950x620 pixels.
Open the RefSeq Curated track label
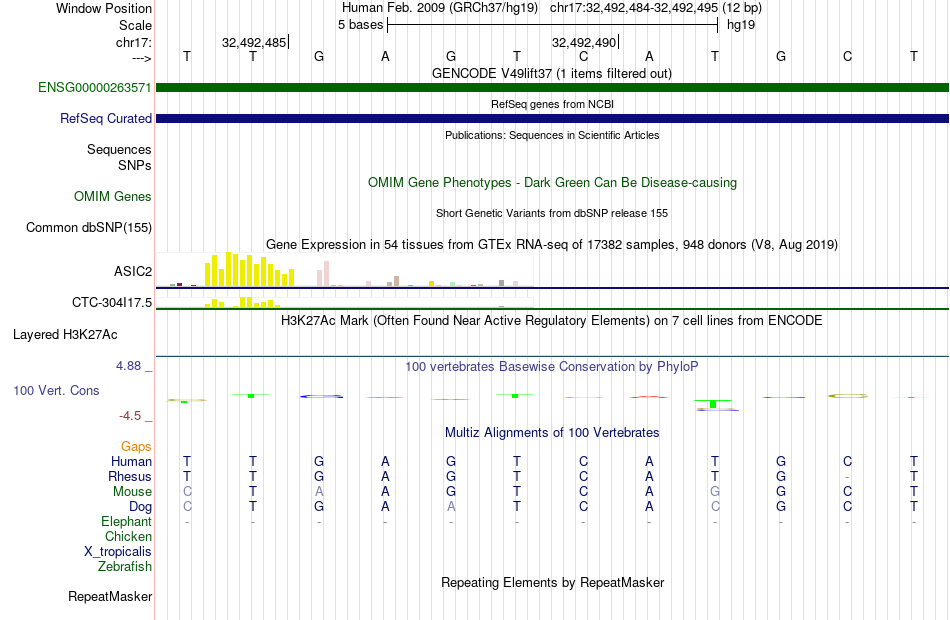[x=105, y=118]
